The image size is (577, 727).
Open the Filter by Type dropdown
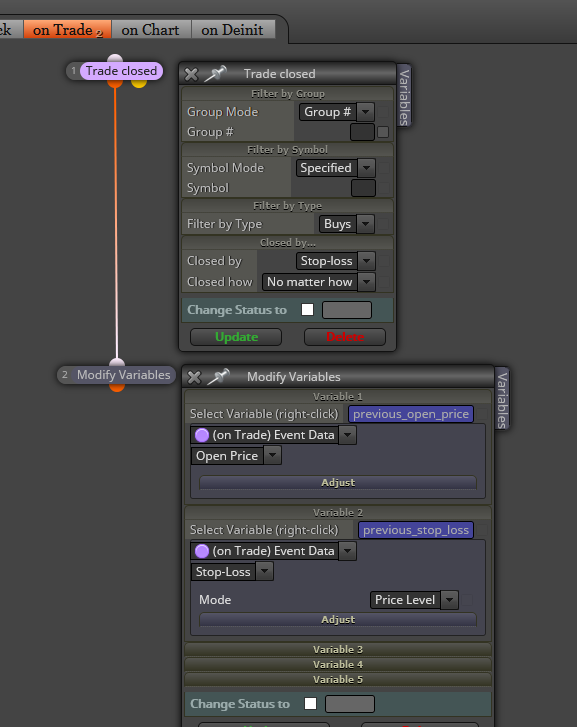(x=346, y=224)
